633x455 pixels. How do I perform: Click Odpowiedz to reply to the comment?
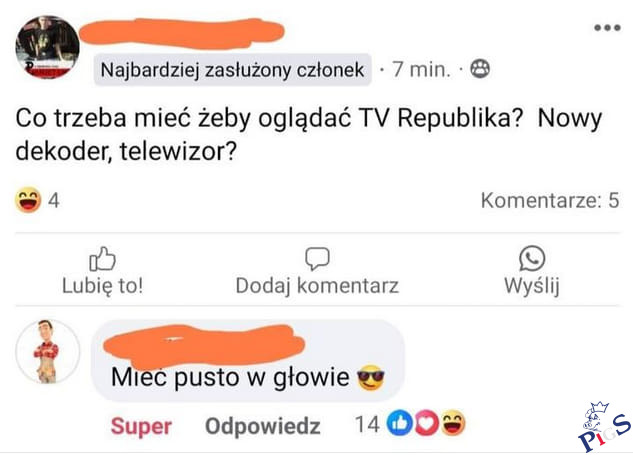click(263, 426)
